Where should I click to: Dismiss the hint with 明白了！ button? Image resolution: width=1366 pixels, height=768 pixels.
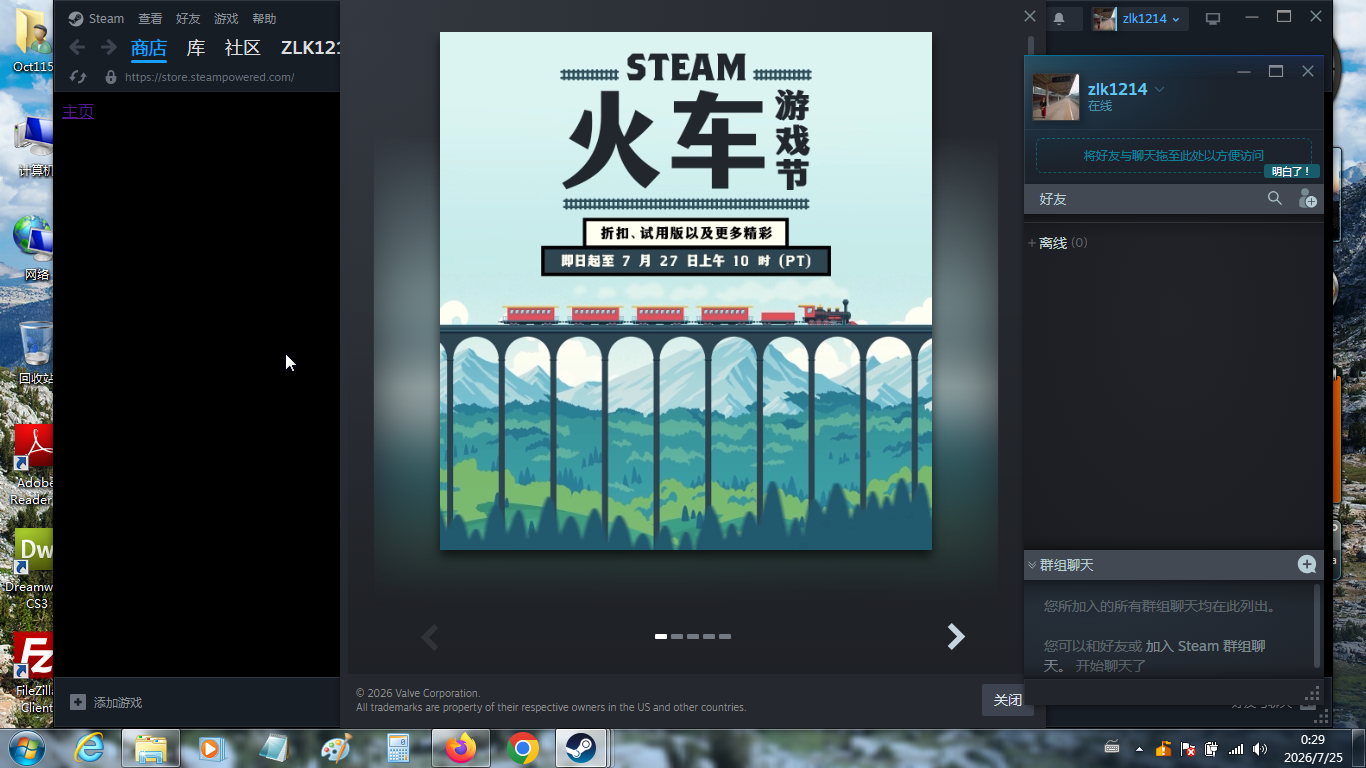1292,171
